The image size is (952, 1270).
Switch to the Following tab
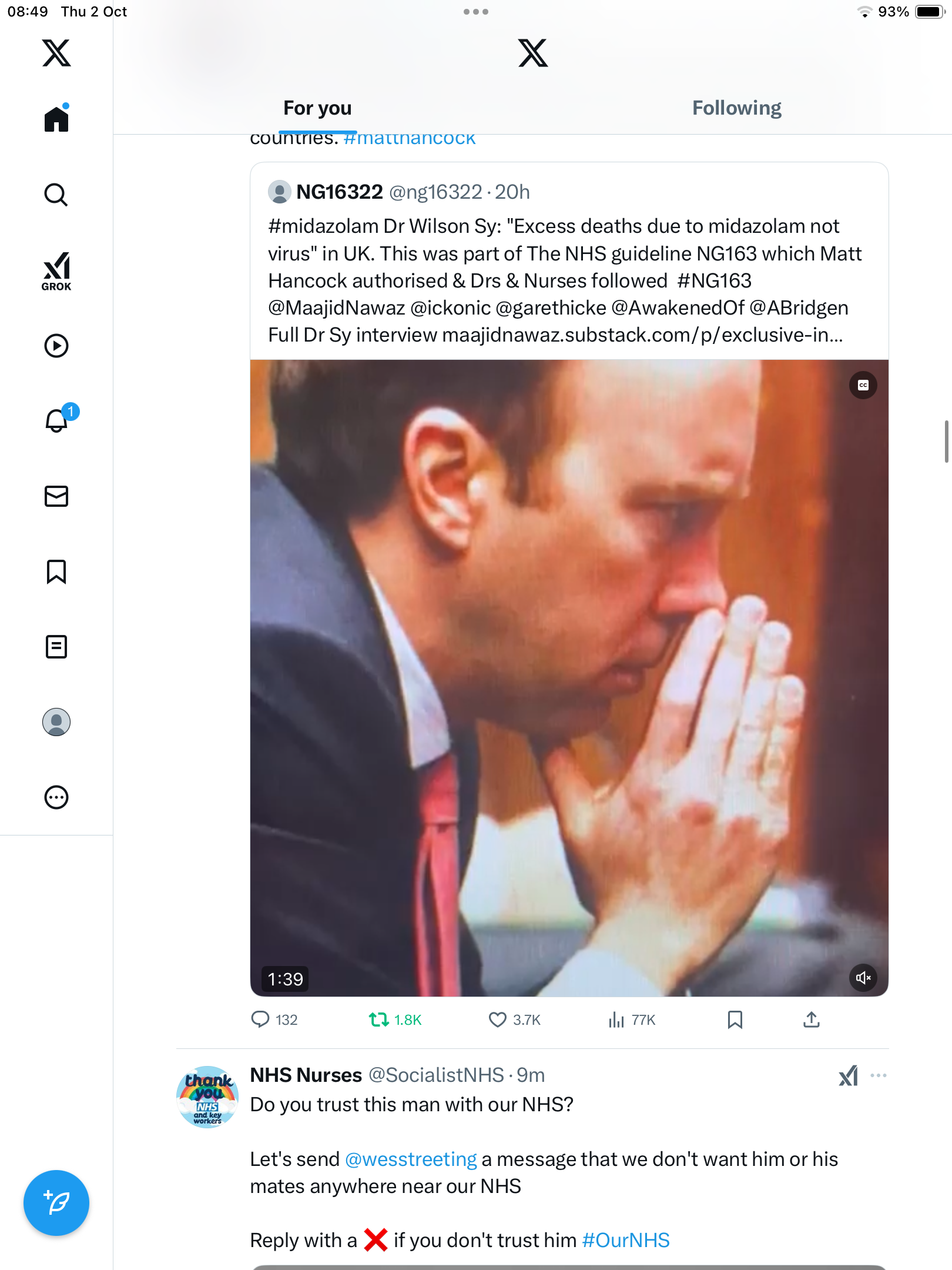click(736, 108)
